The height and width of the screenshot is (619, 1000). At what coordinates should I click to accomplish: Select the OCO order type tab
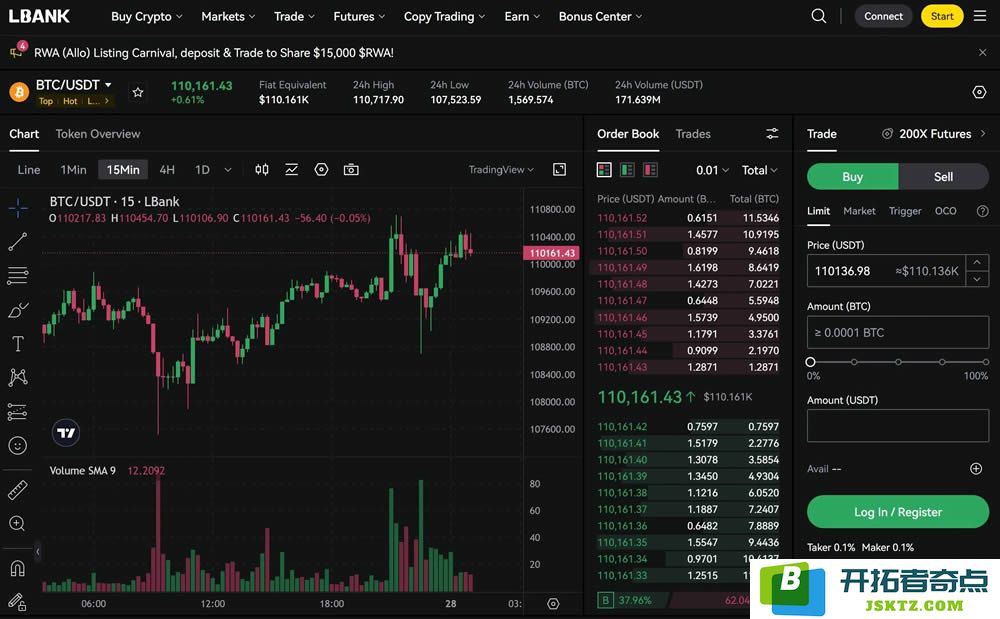pyautogui.click(x=945, y=211)
